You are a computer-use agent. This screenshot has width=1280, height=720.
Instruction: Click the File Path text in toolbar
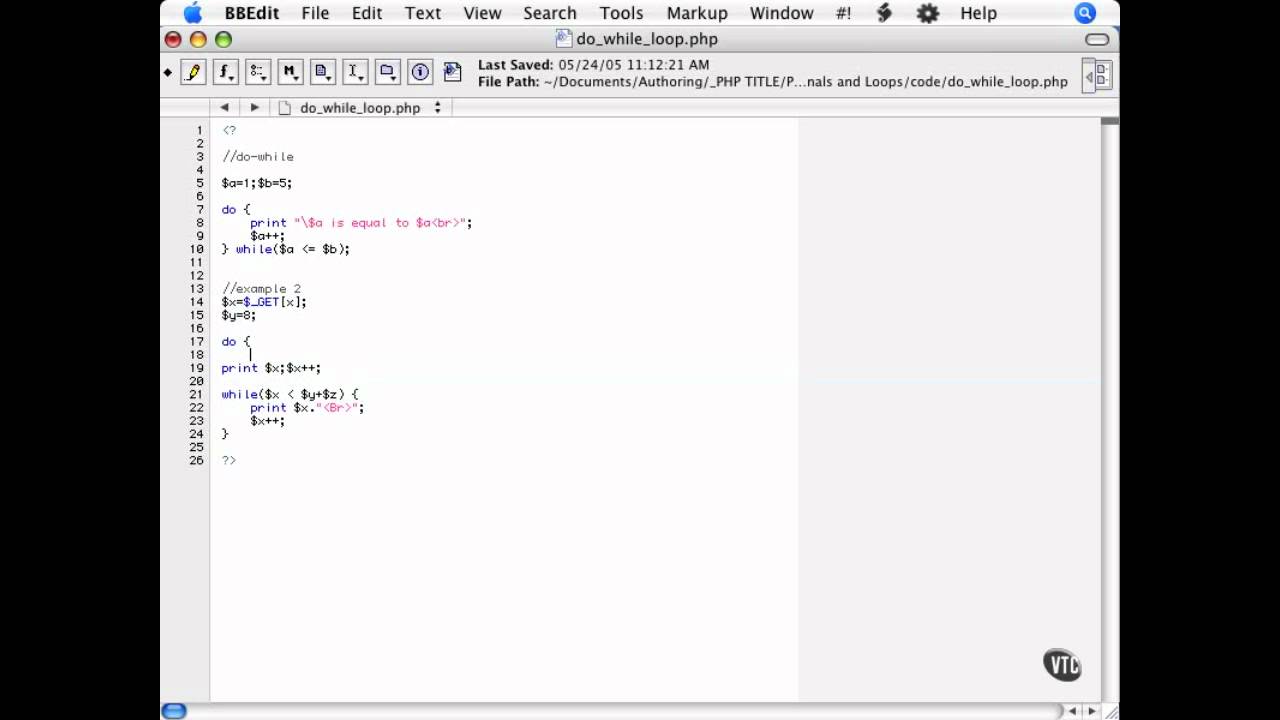pyautogui.click(x=773, y=82)
